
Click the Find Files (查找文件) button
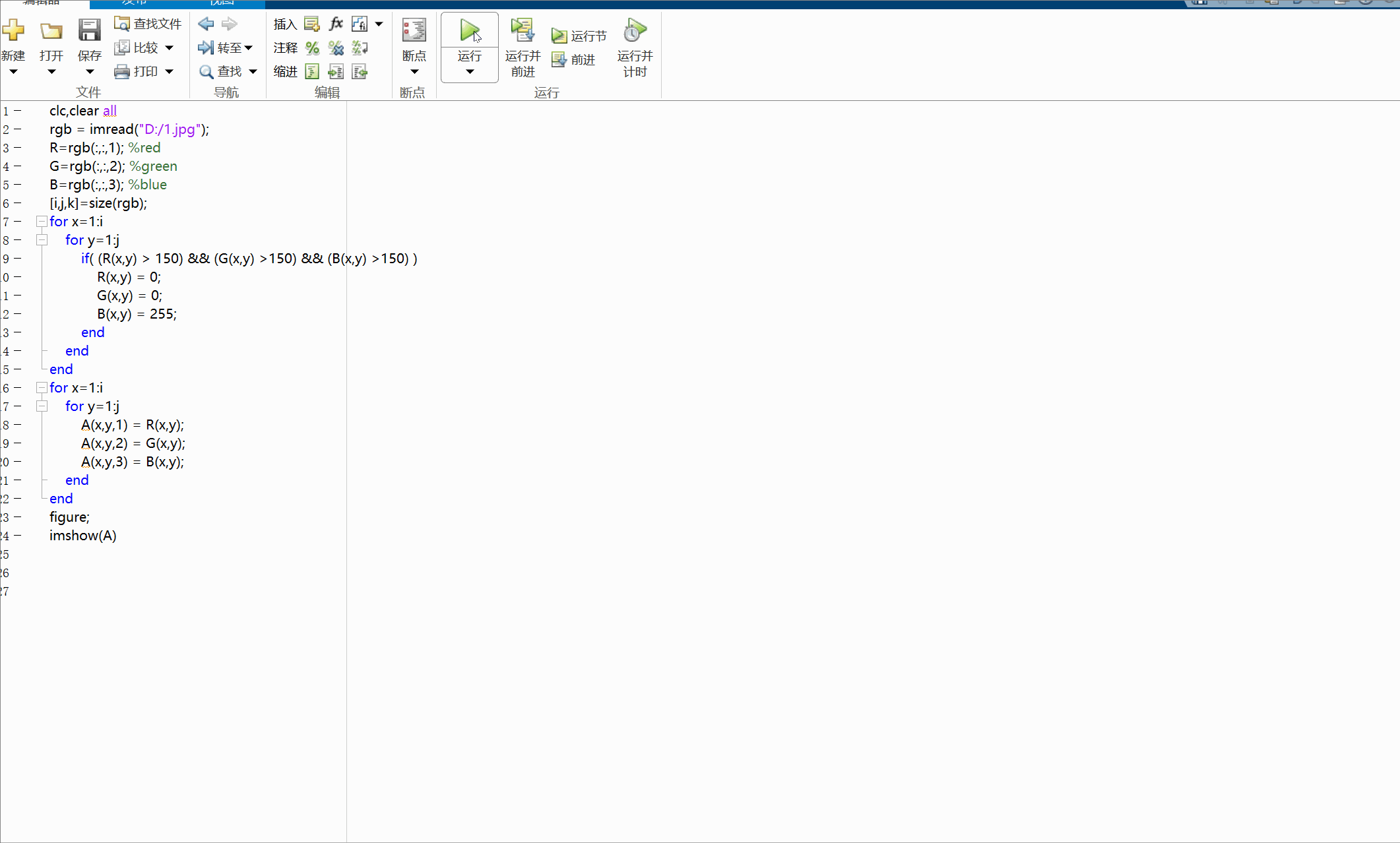point(148,24)
